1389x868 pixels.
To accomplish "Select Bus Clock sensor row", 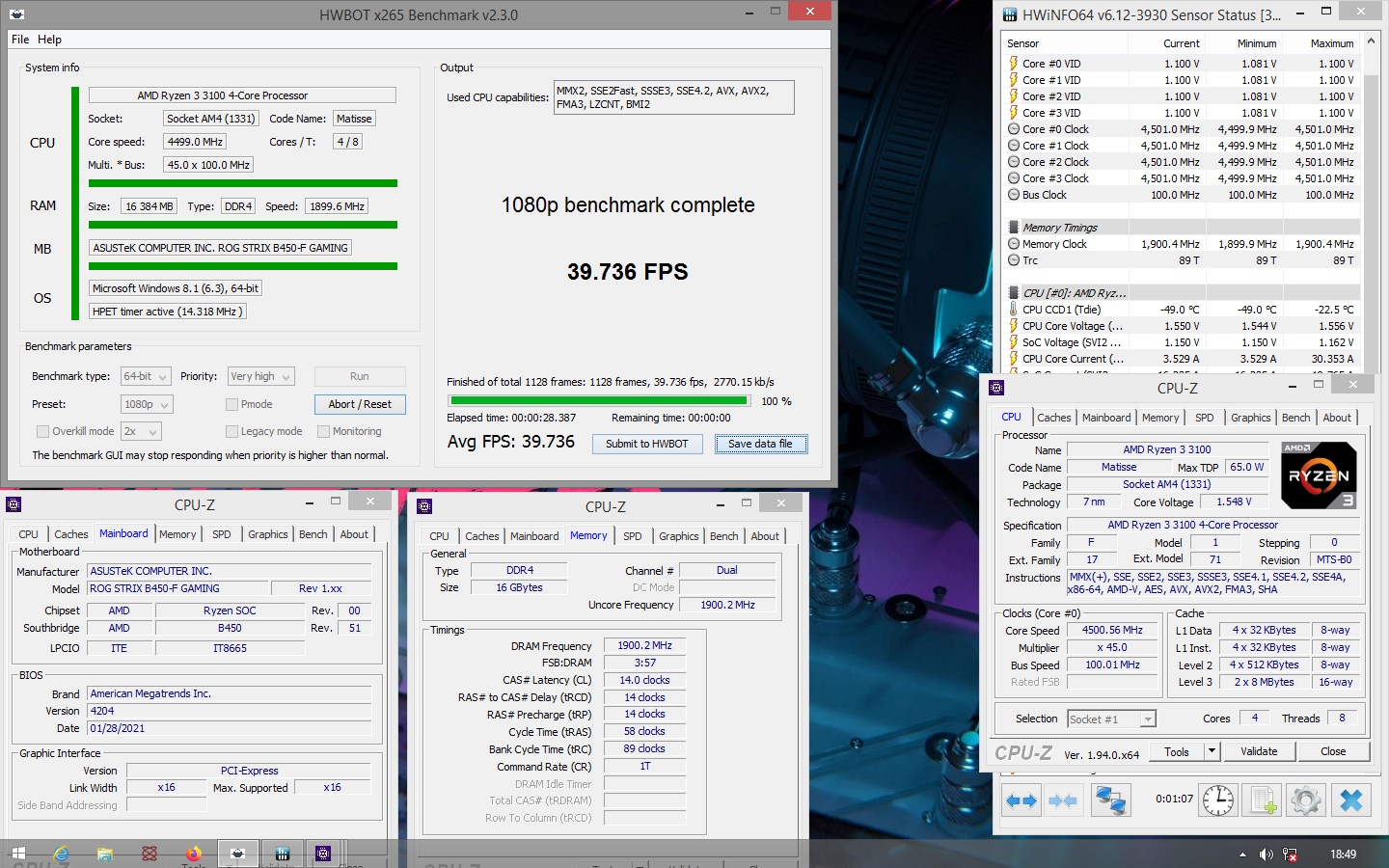I will click(x=1181, y=195).
